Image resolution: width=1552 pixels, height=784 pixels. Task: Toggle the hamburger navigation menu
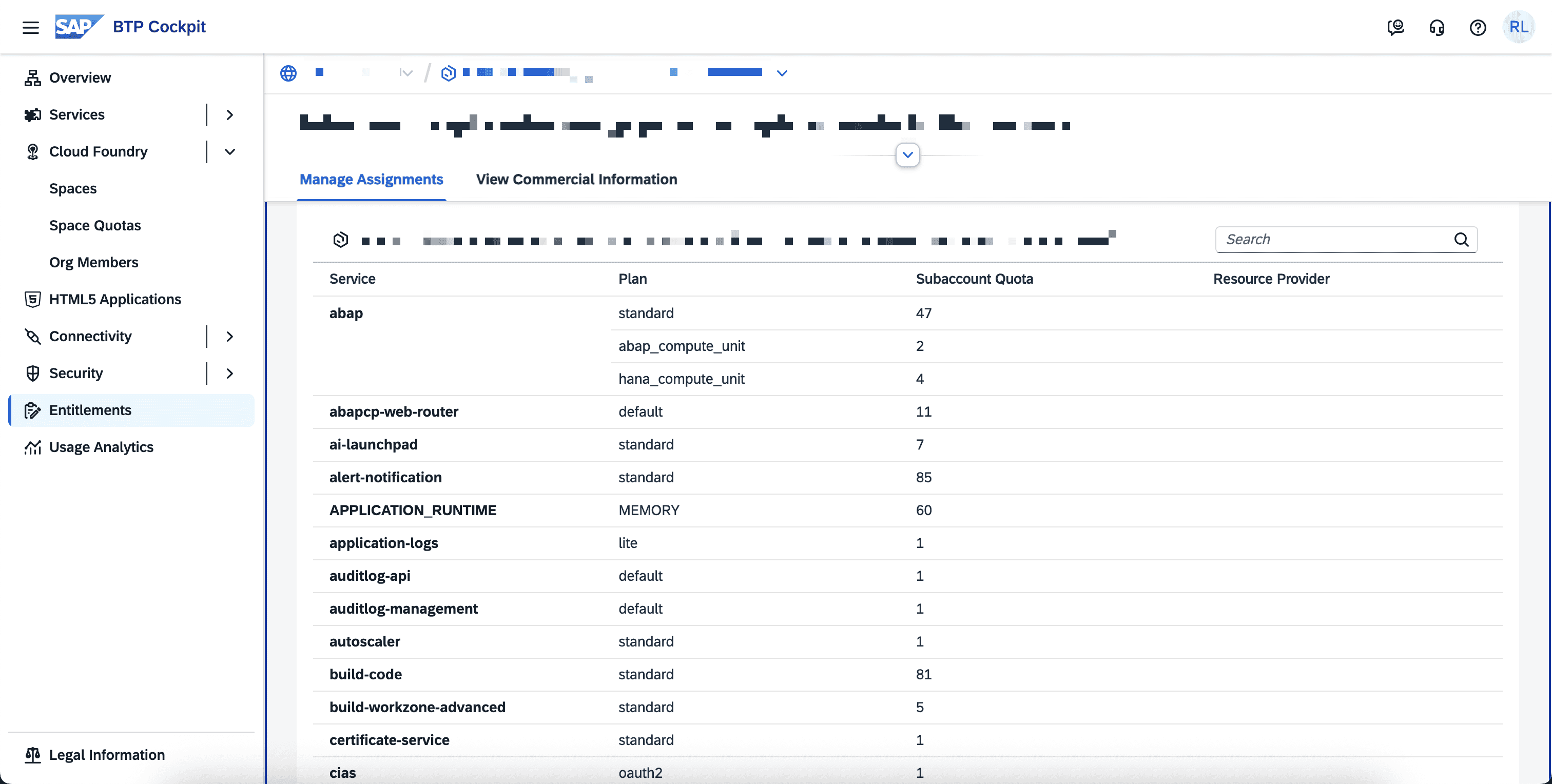[x=31, y=27]
